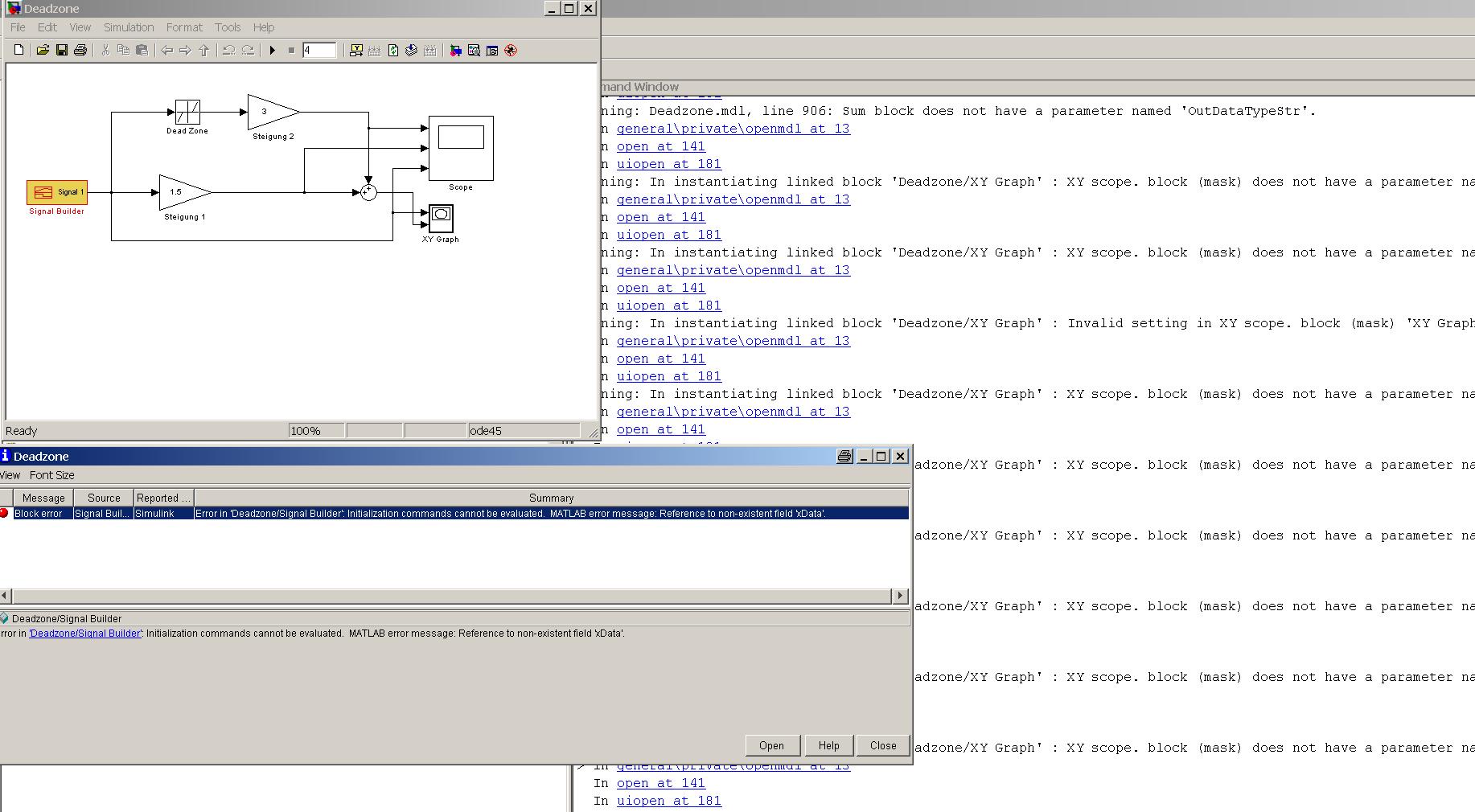This screenshot has width=1475, height=812.
Task: Click the Model Explorer icon
Action: coord(474,51)
